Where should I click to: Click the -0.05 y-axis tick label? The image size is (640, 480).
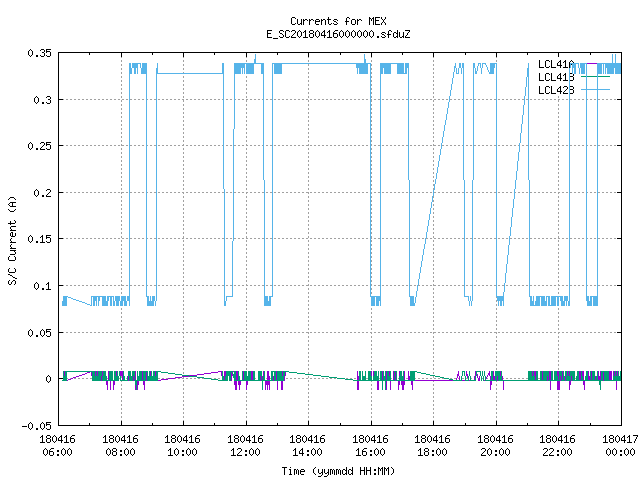pos(37,426)
